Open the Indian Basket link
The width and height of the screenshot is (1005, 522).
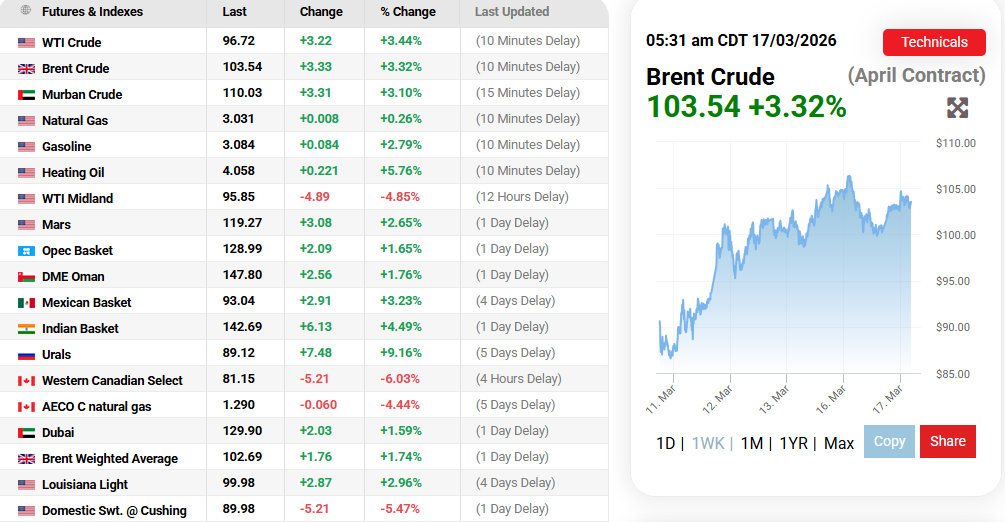coord(80,329)
